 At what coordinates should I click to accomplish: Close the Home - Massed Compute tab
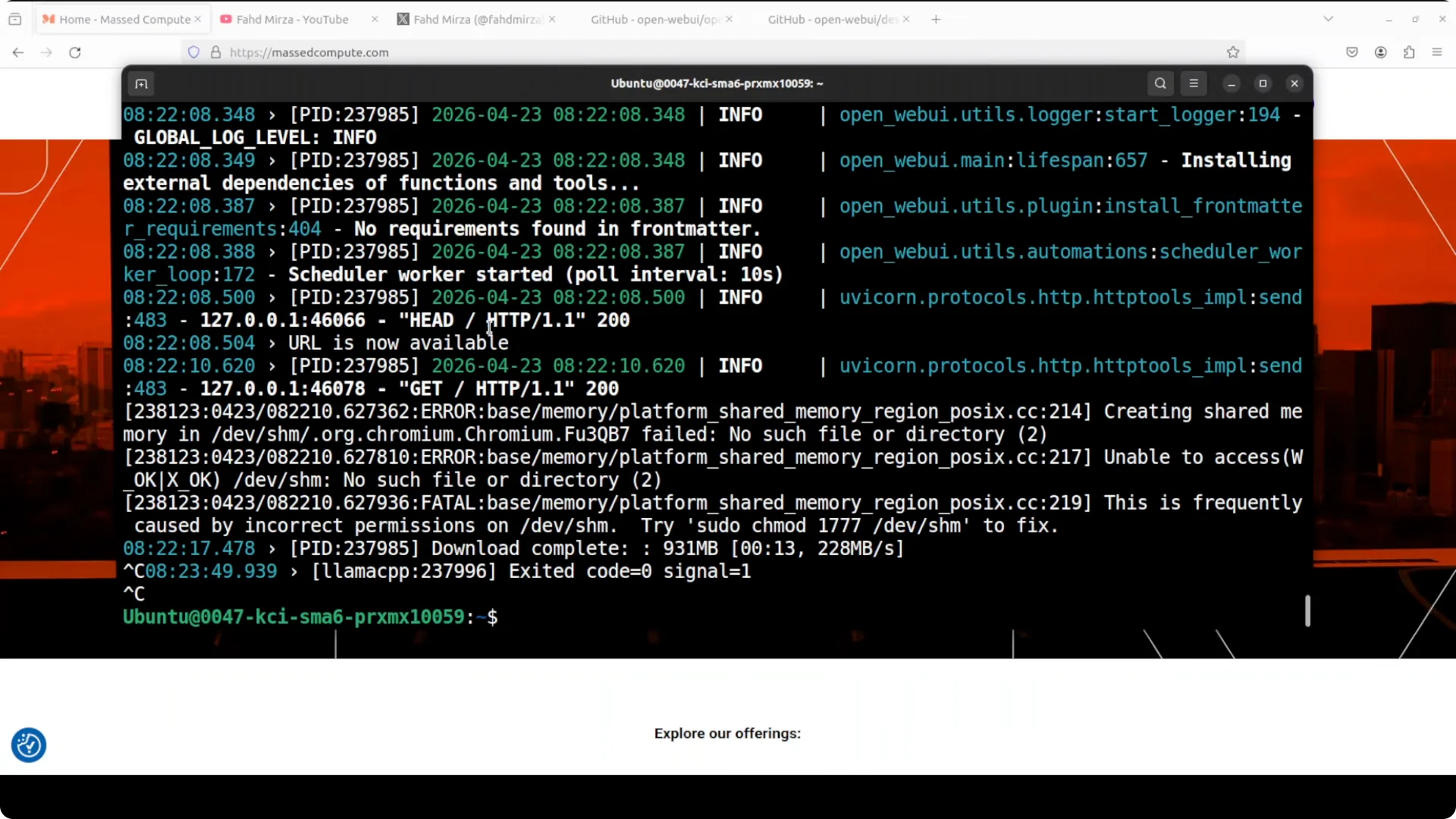tap(198, 19)
